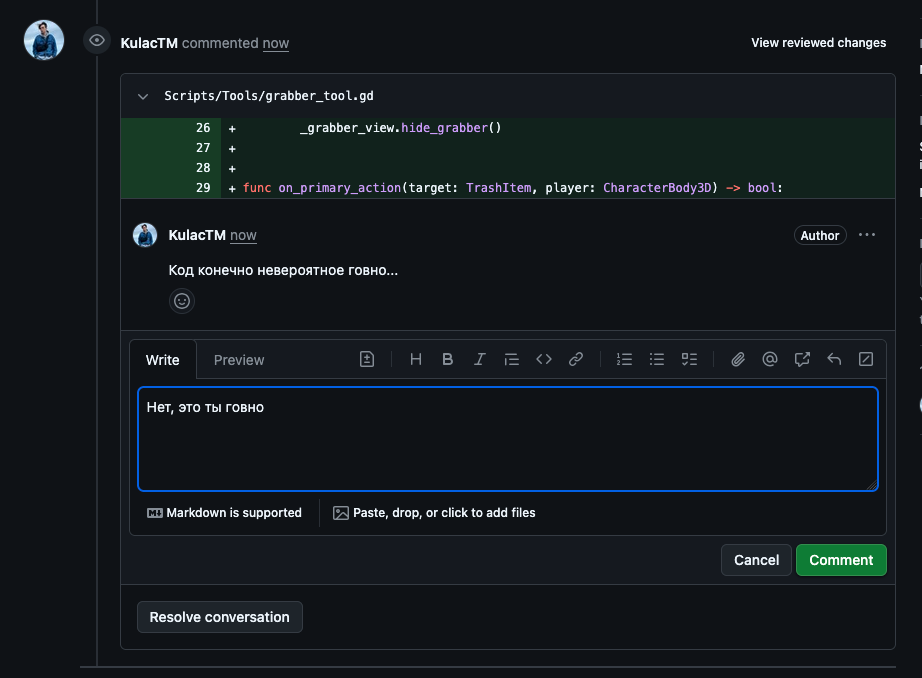Image resolution: width=922 pixels, height=678 pixels.
Task: Toggle bold formatting in comment toolbar
Action: (447, 359)
